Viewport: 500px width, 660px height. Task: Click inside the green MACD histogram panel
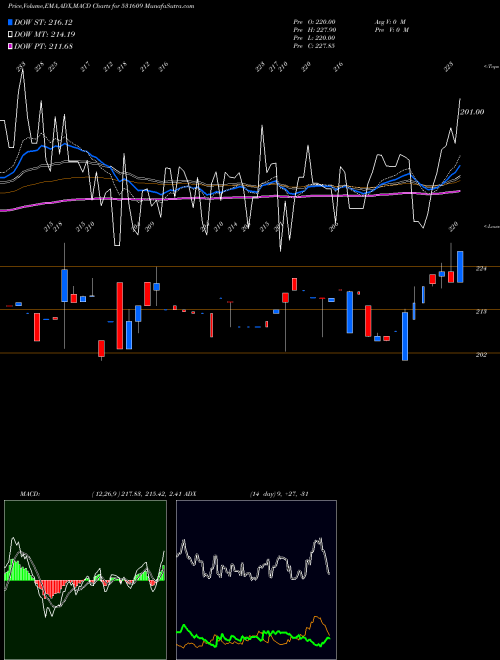85,580
